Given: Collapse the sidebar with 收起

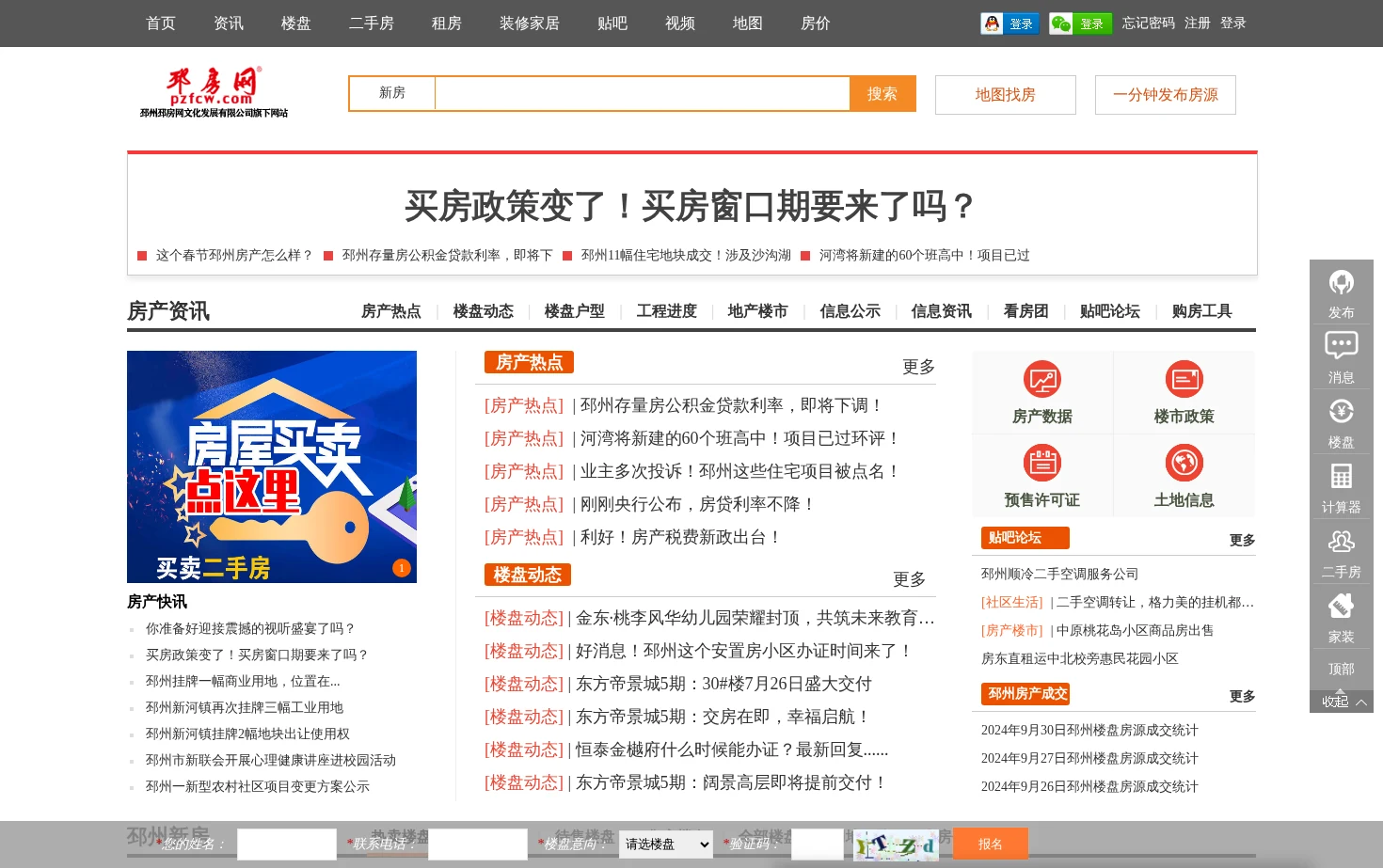Looking at the screenshot, I should [x=1342, y=702].
